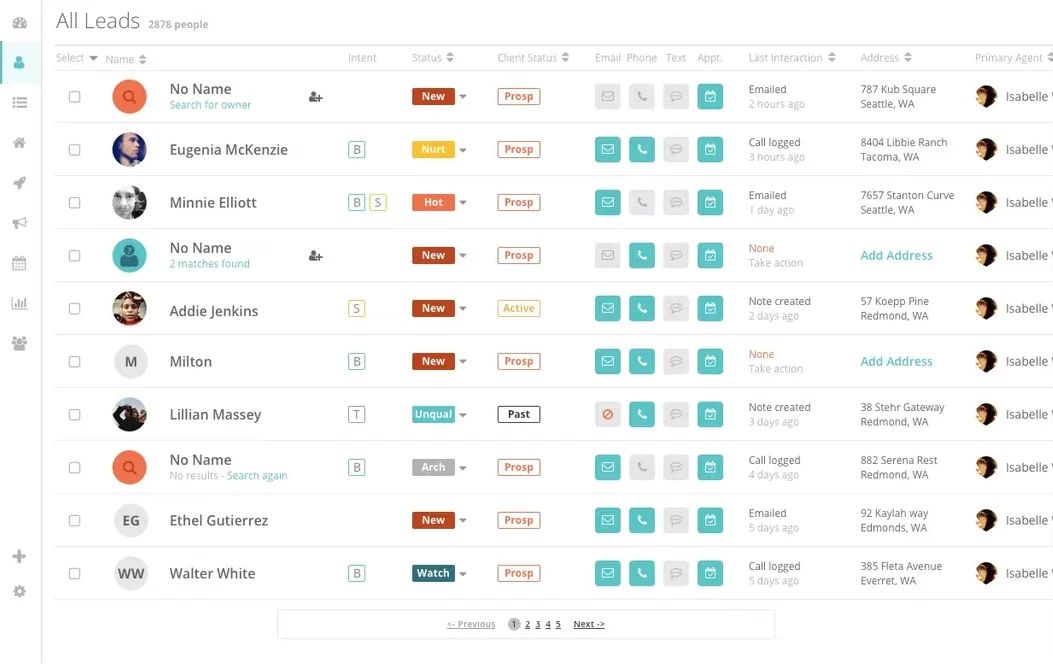Screen dimensions: 1053x664
Task: Schedule appointment for Walter White
Action: click(x=710, y=573)
